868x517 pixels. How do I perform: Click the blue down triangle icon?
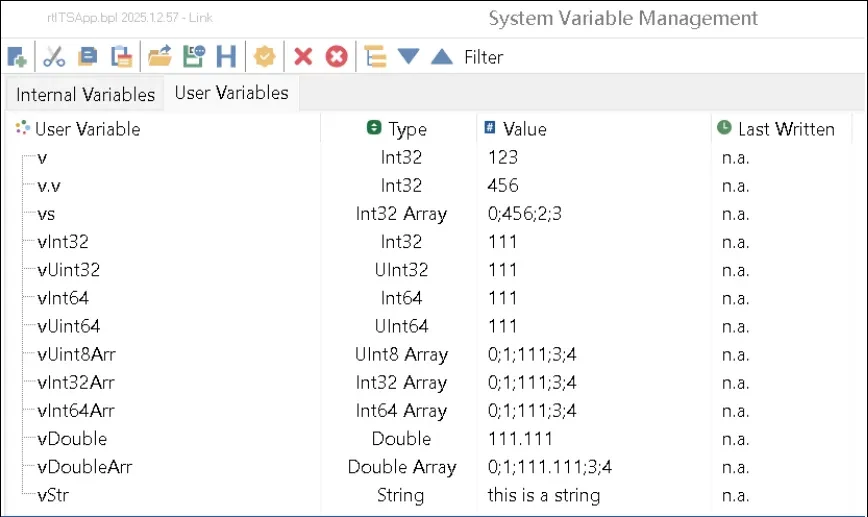coord(408,57)
